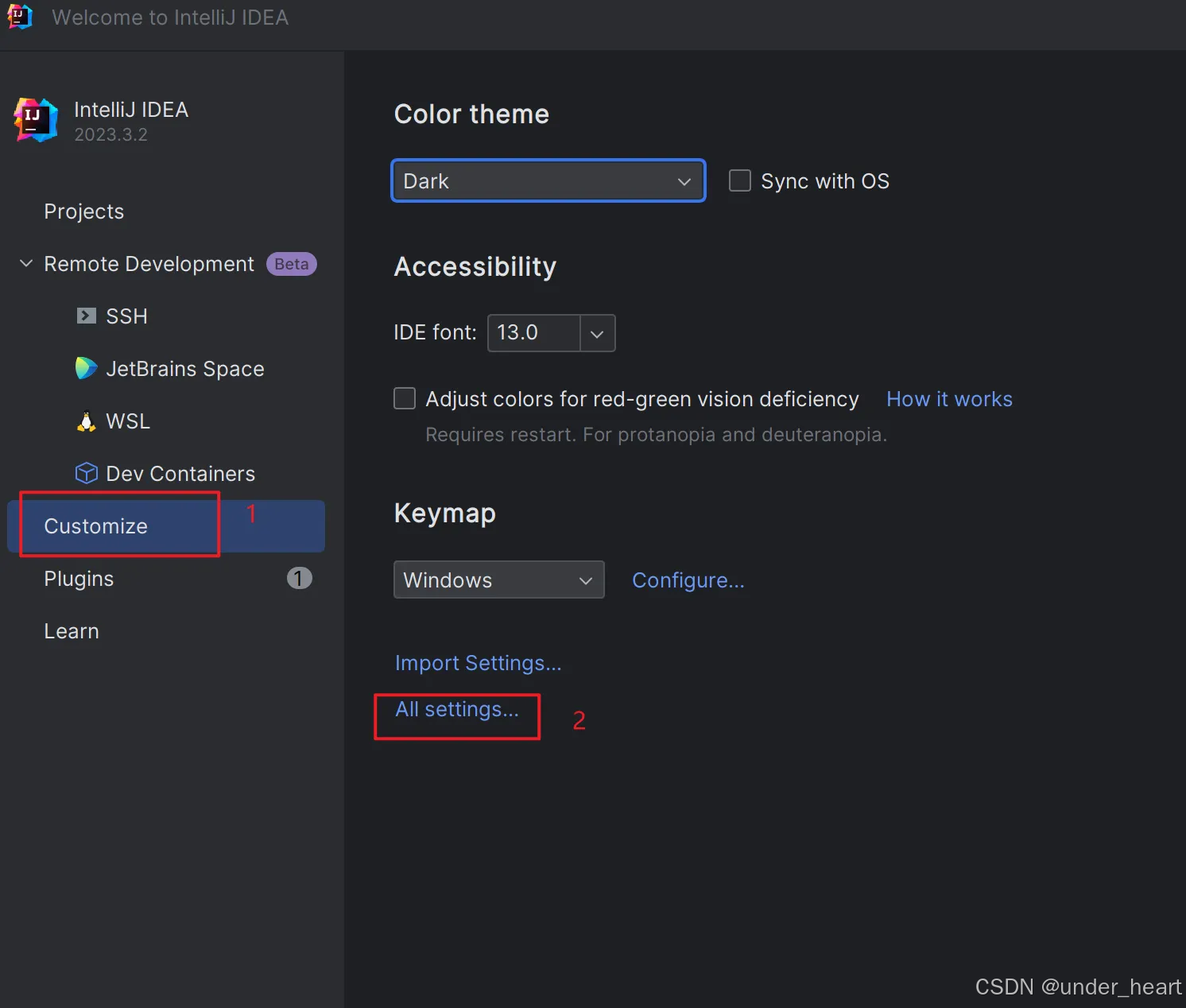1186x1008 pixels.
Task: Open the IDE font size dropdown arrow
Action: pyautogui.click(x=597, y=333)
